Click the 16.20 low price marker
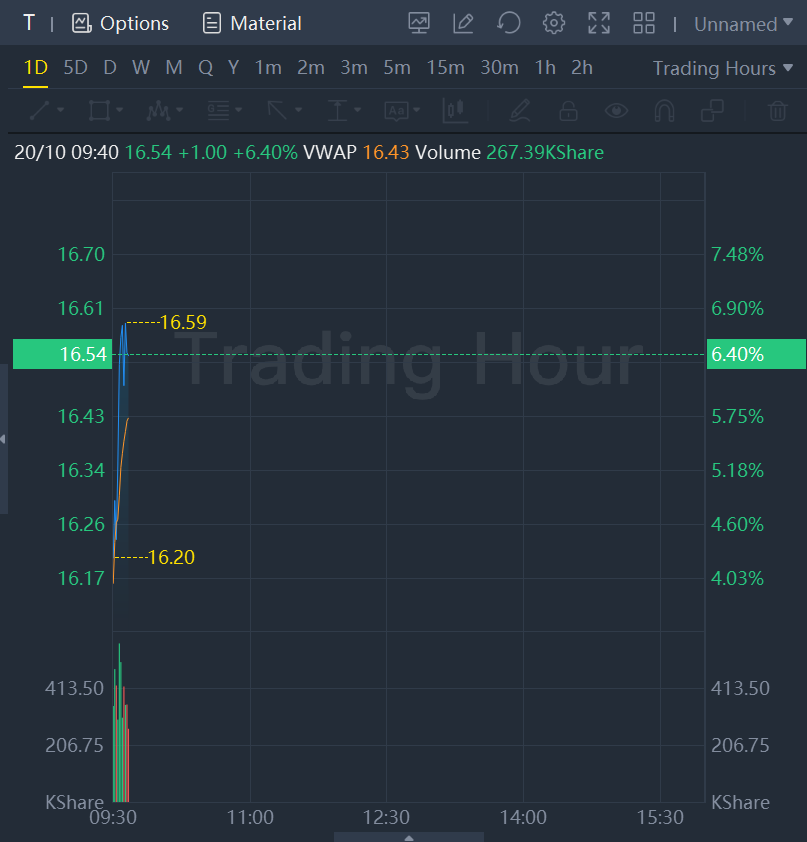Viewport: 807px width, 842px height. point(171,557)
